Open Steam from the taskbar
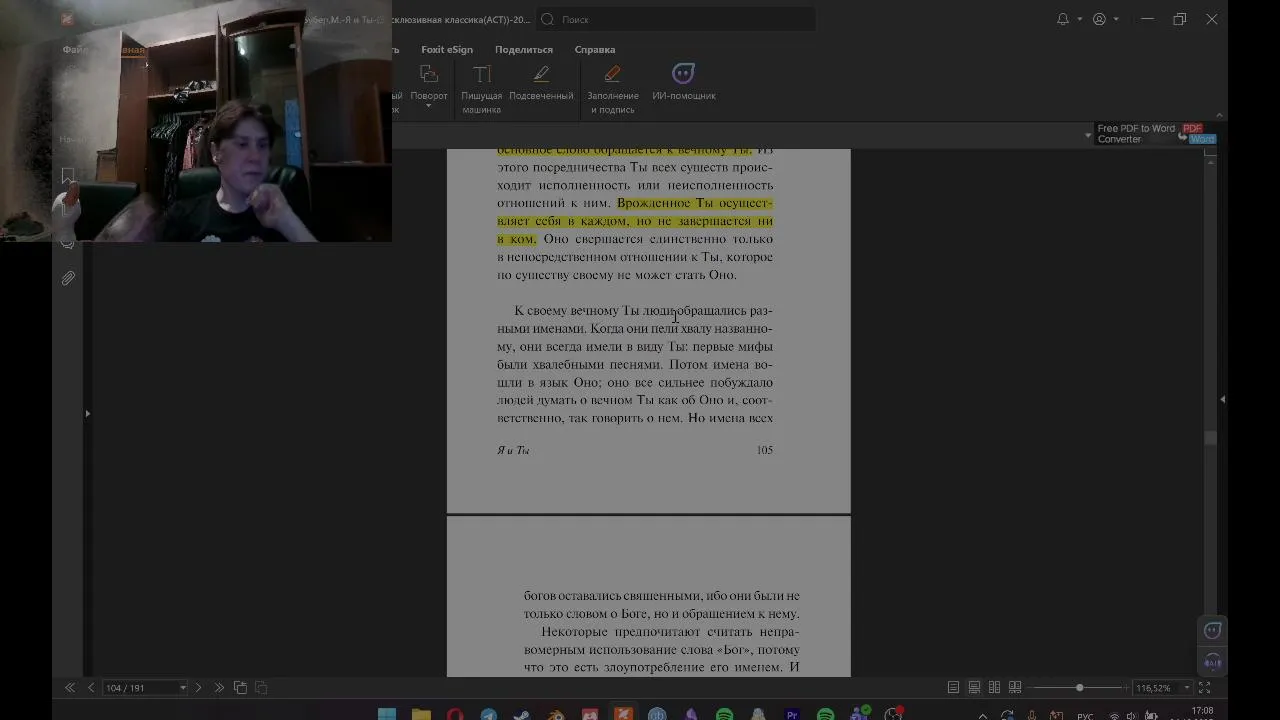 point(522,714)
